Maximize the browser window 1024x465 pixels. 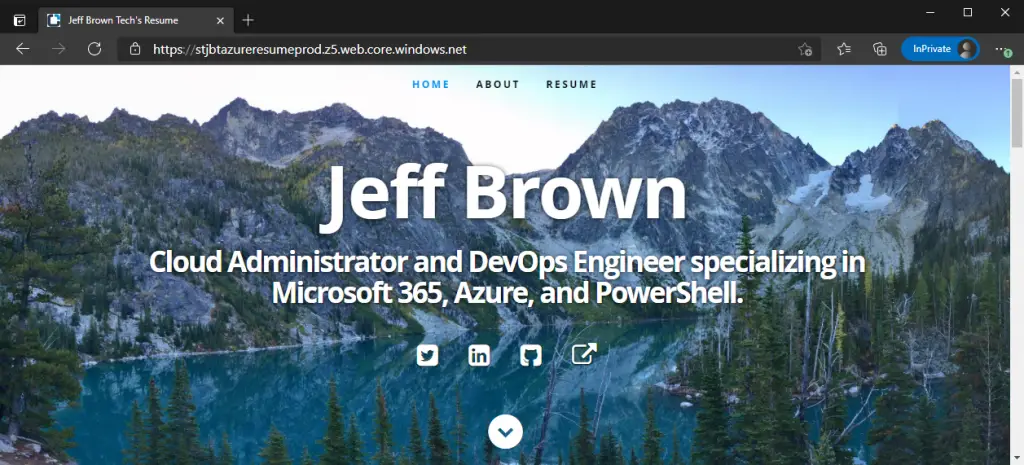click(968, 12)
